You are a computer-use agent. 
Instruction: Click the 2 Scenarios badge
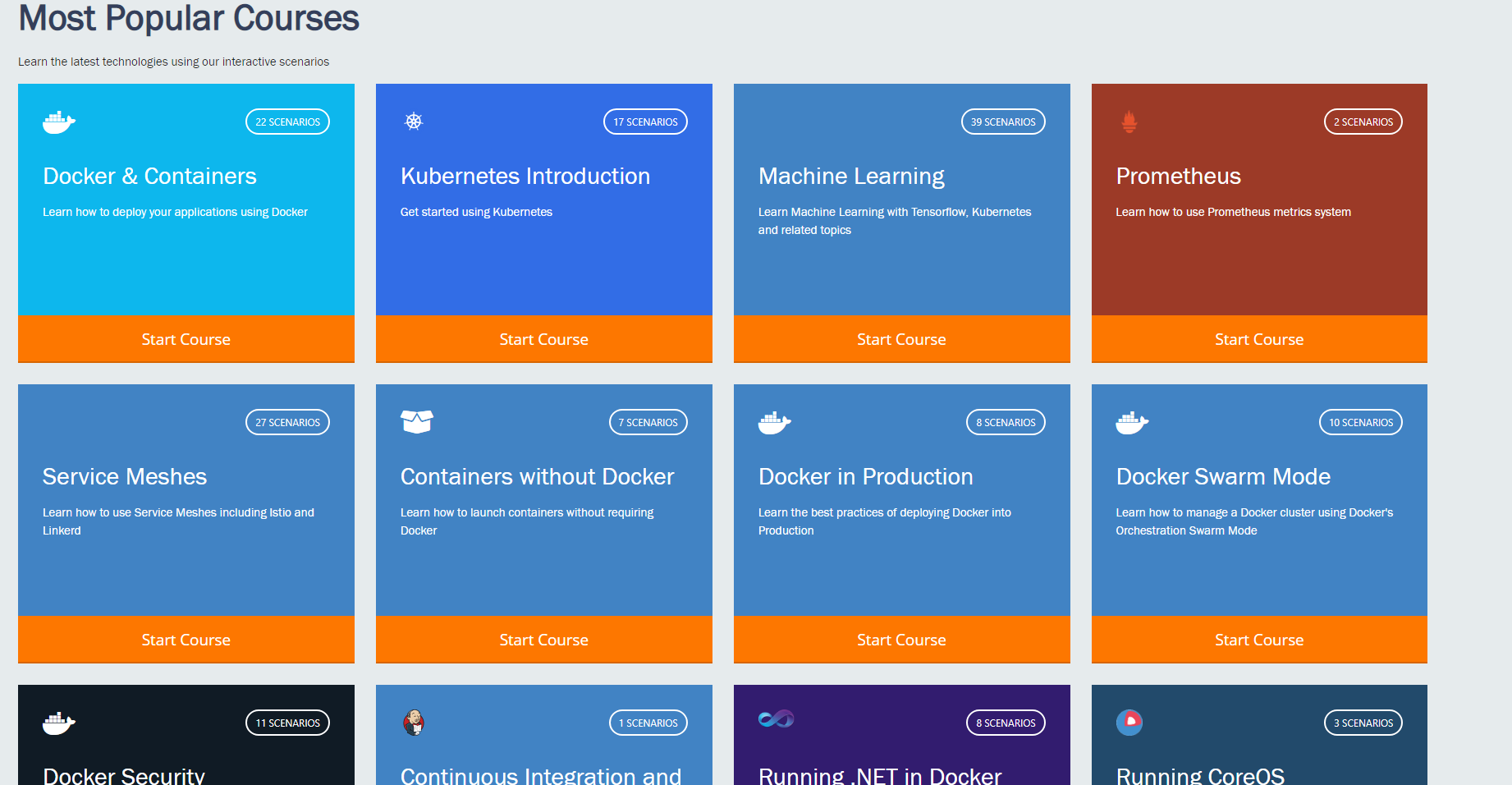1363,122
